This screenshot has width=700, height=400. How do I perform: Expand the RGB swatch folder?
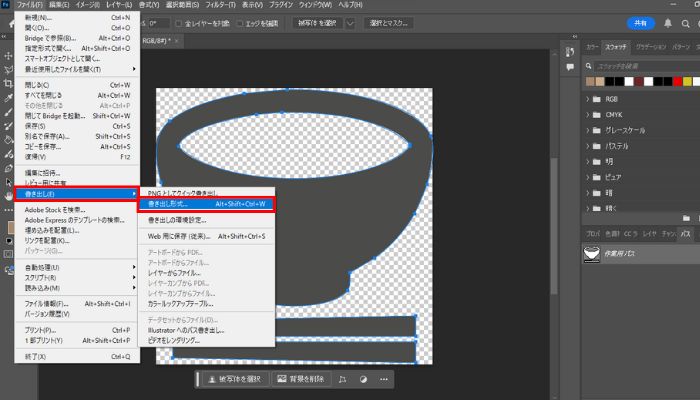pyautogui.click(x=588, y=99)
